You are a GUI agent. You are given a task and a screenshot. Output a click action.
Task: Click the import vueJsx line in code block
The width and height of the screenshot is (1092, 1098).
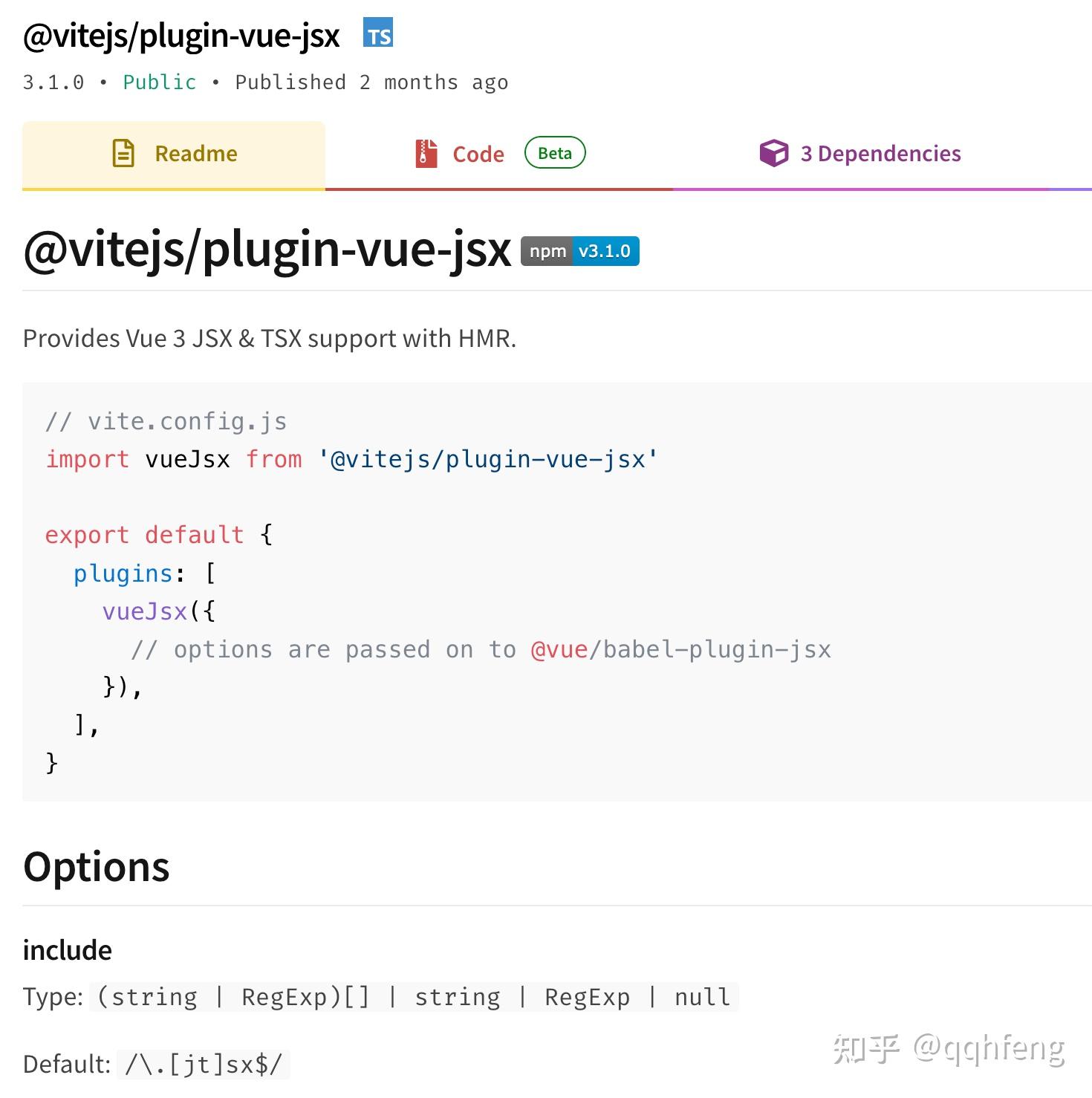[x=351, y=459]
